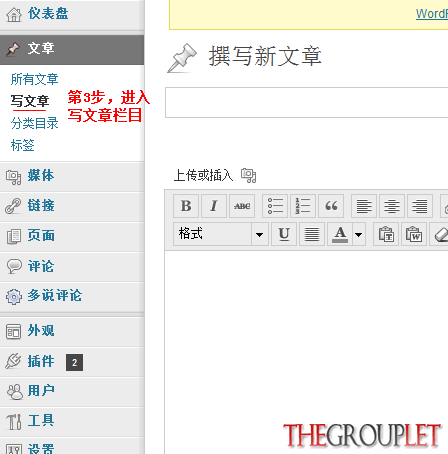Screen dimensions: 448x454
Task: Select 写文章 write post submenu
Action: tap(30, 101)
